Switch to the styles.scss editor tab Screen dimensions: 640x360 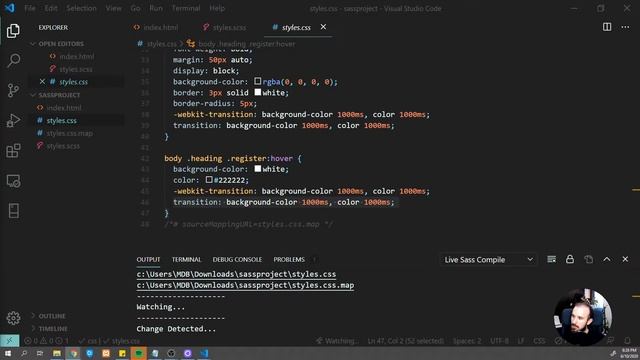pos(224,27)
